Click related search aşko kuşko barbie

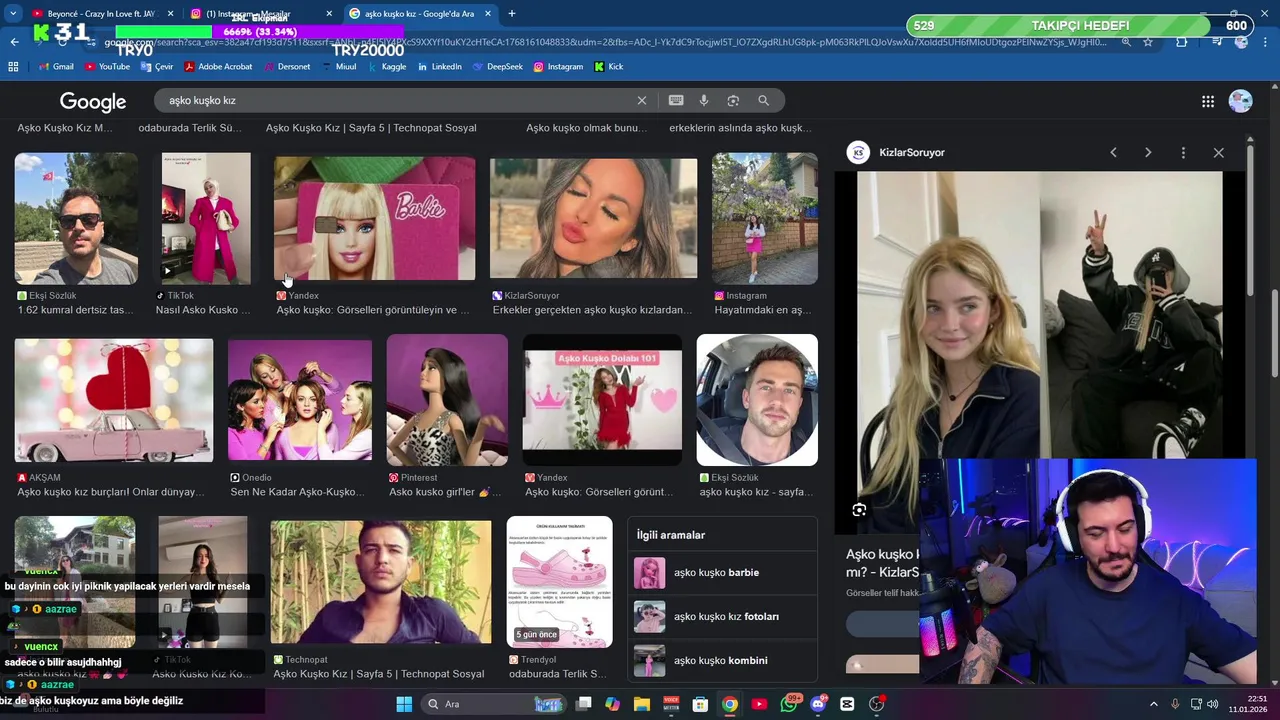[x=722, y=573]
